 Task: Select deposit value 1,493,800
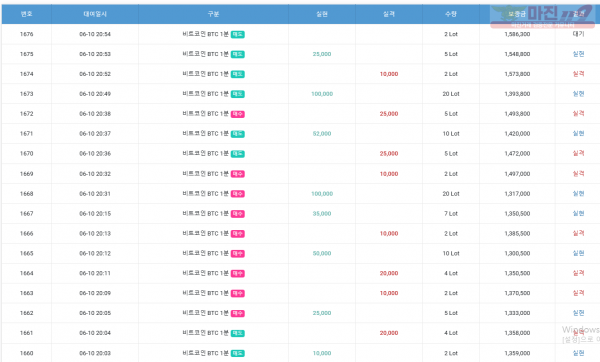point(517,114)
